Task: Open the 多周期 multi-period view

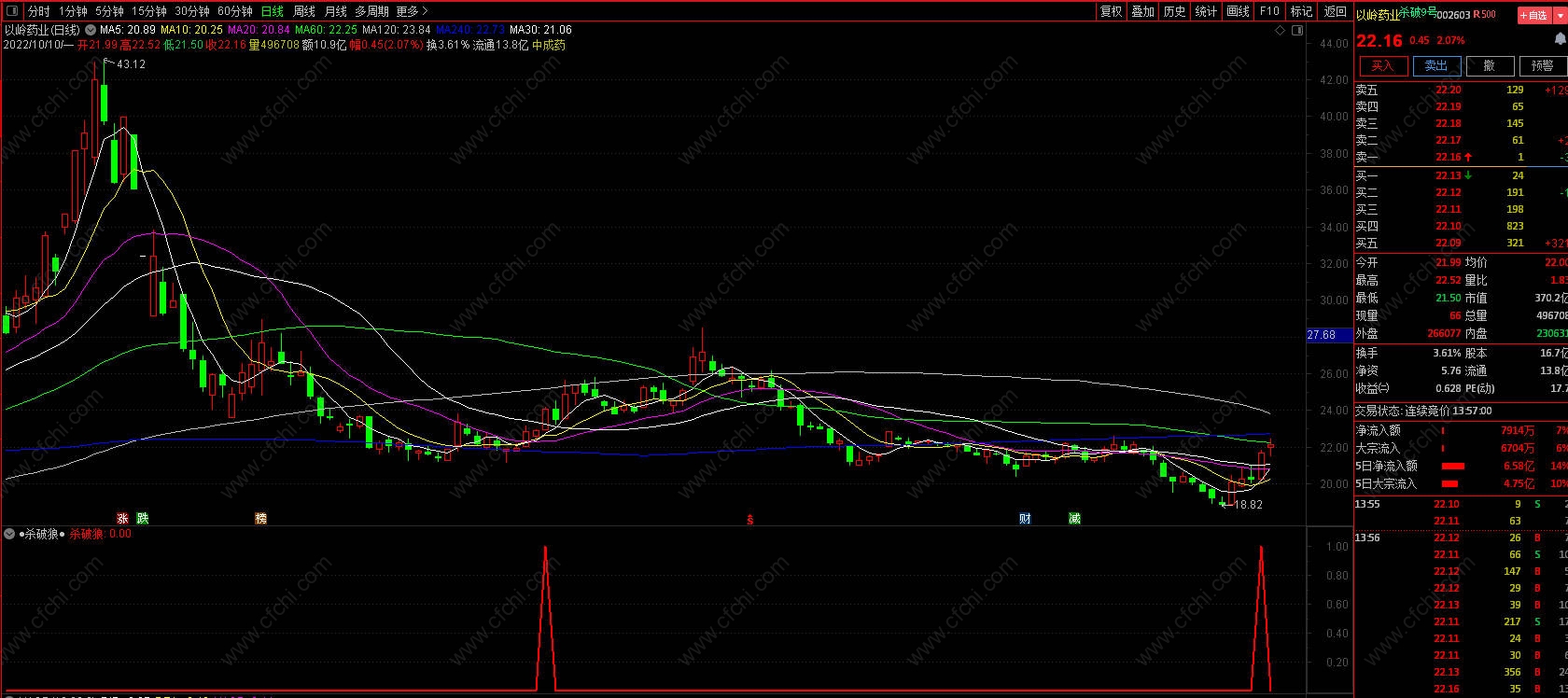Action: coord(371,11)
